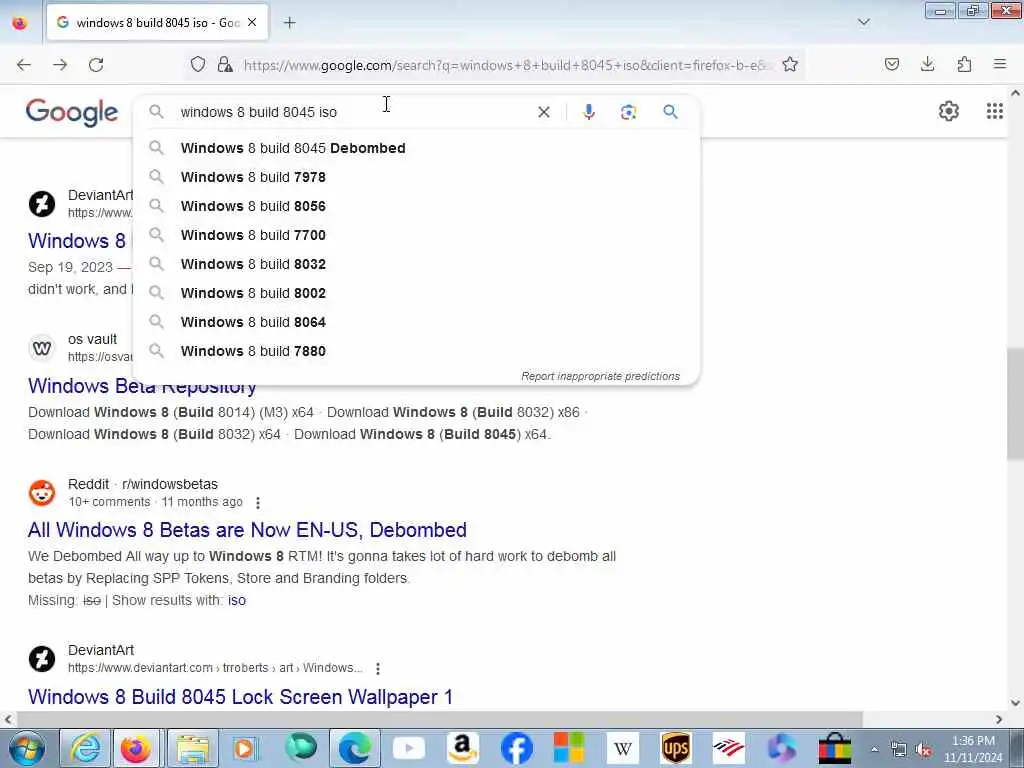The width and height of the screenshot is (1024, 768).
Task: Start Google voice search with the microphone
Action: click(x=588, y=112)
